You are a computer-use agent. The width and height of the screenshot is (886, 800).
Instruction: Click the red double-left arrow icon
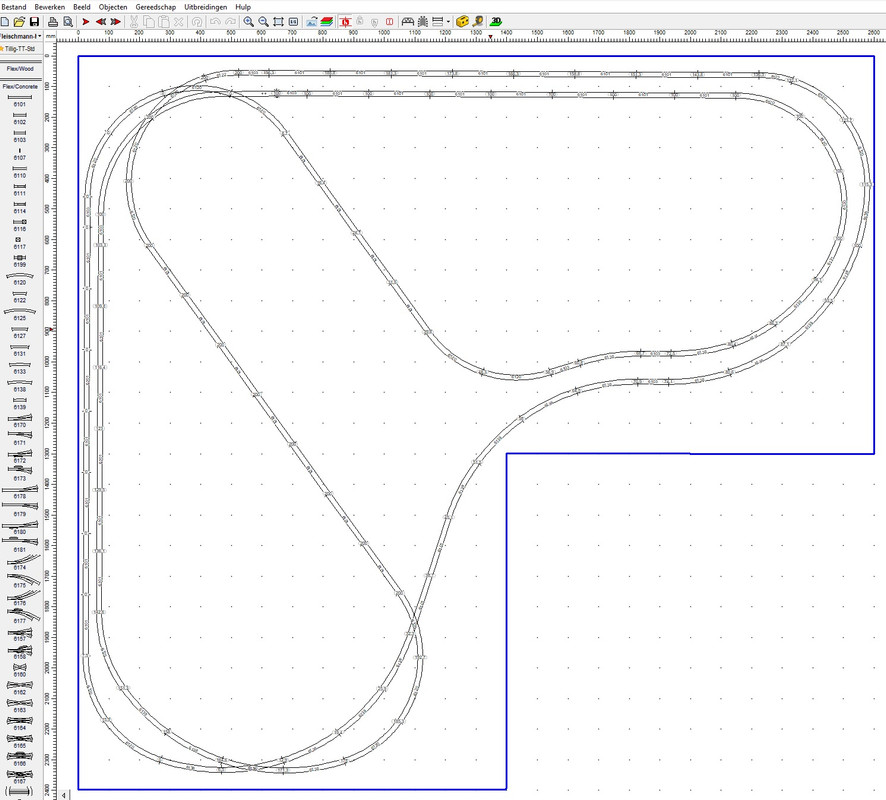[x=101, y=21]
